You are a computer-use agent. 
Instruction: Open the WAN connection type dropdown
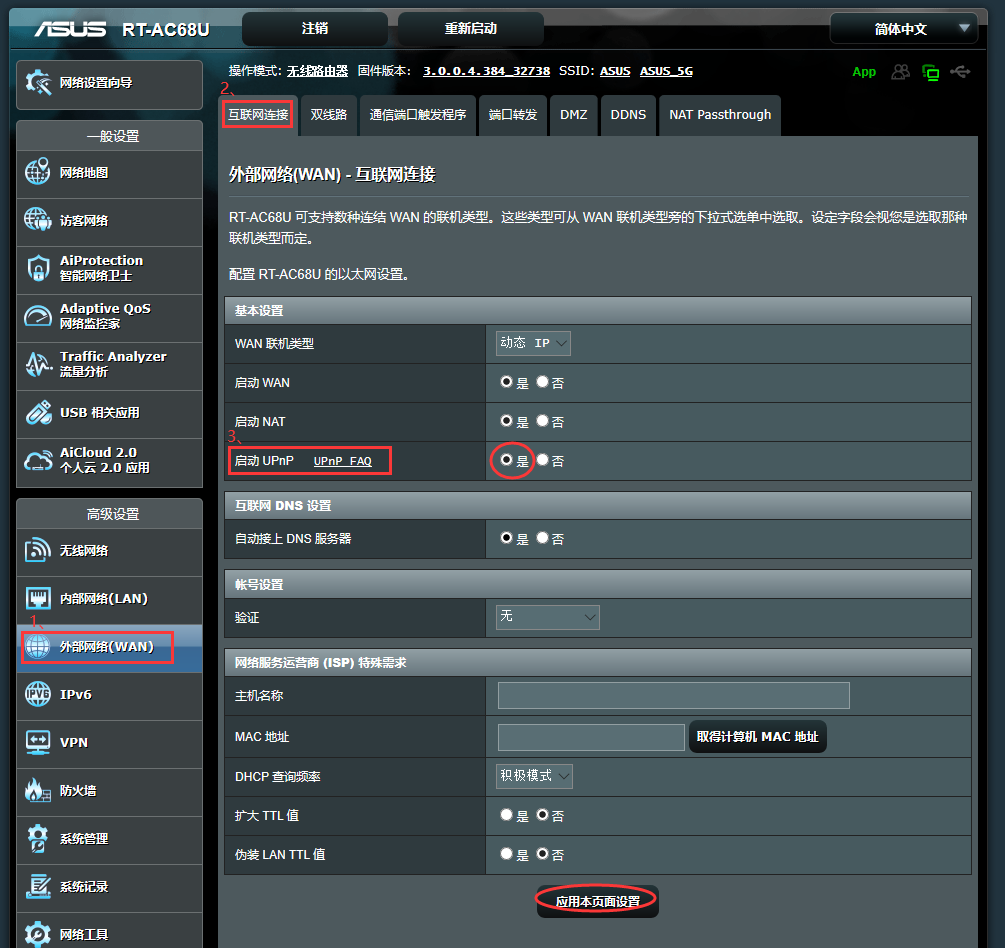tap(532, 341)
